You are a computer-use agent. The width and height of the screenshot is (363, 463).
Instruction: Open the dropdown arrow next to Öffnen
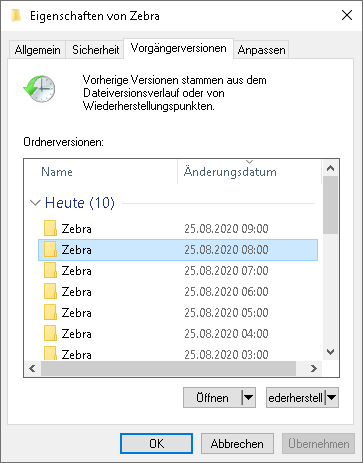click(248, 397)
